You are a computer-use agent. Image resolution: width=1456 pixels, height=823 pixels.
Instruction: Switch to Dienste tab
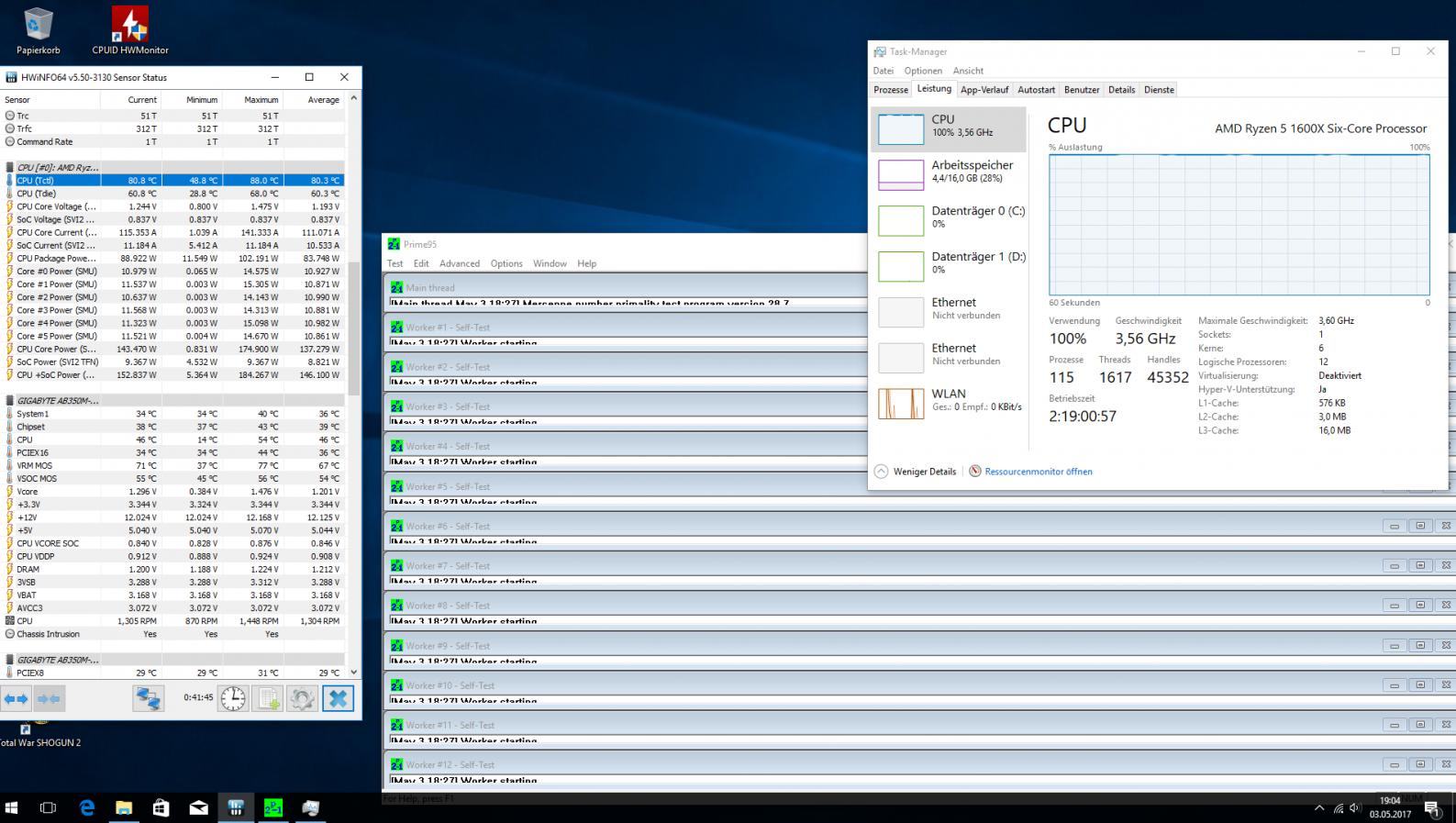coord(1159,90)
